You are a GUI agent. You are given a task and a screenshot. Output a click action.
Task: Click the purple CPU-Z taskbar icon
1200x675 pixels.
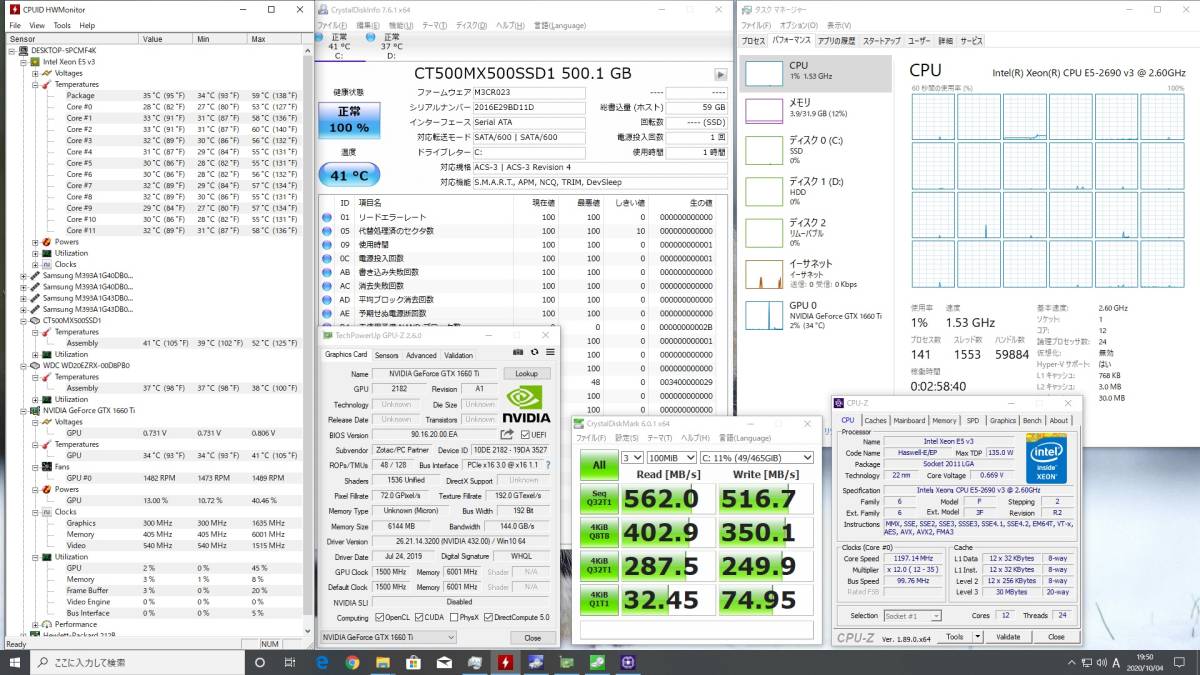pyautogui.click(x=628, y=662)
